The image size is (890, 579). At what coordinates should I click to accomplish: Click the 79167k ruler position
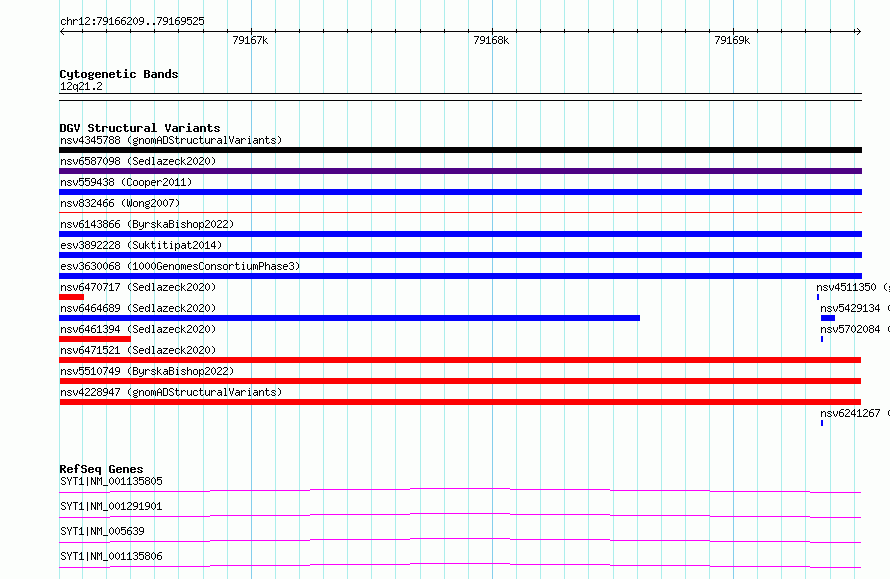pyautogui.click(x=250, y=40)
